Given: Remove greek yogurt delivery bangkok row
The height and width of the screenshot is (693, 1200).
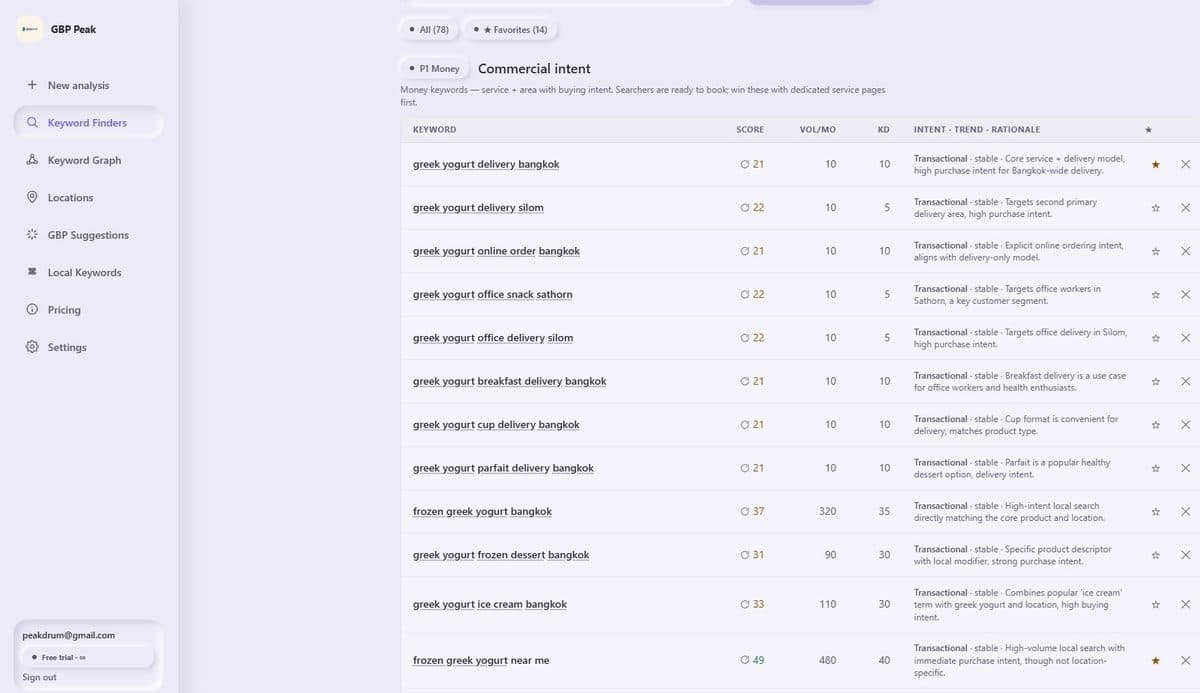Looking at the screenshot, I should click(1185, 164).
